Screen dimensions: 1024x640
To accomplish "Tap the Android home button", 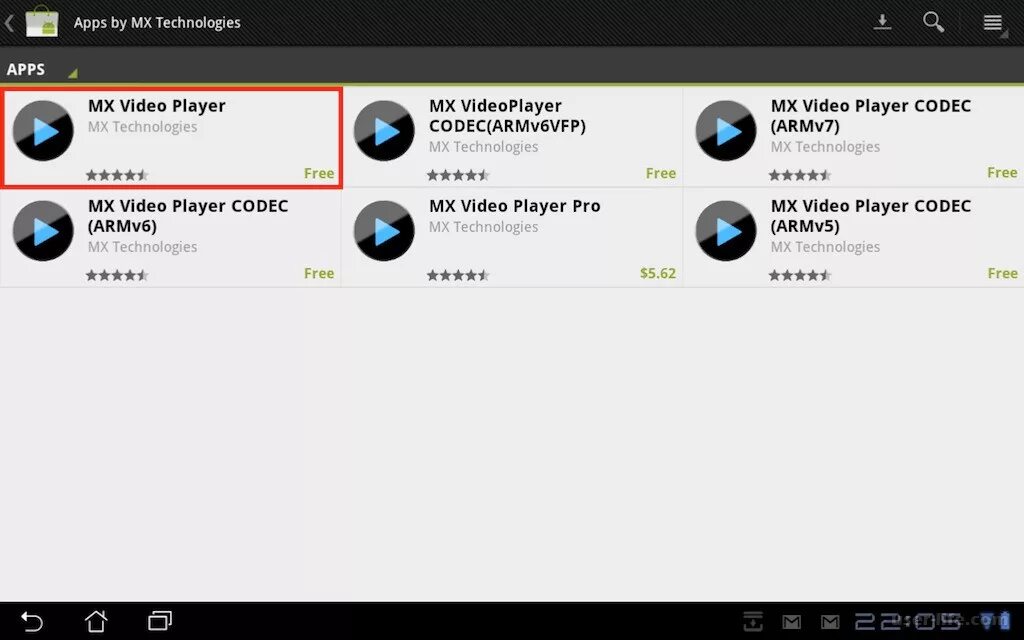I will [96, 621].
